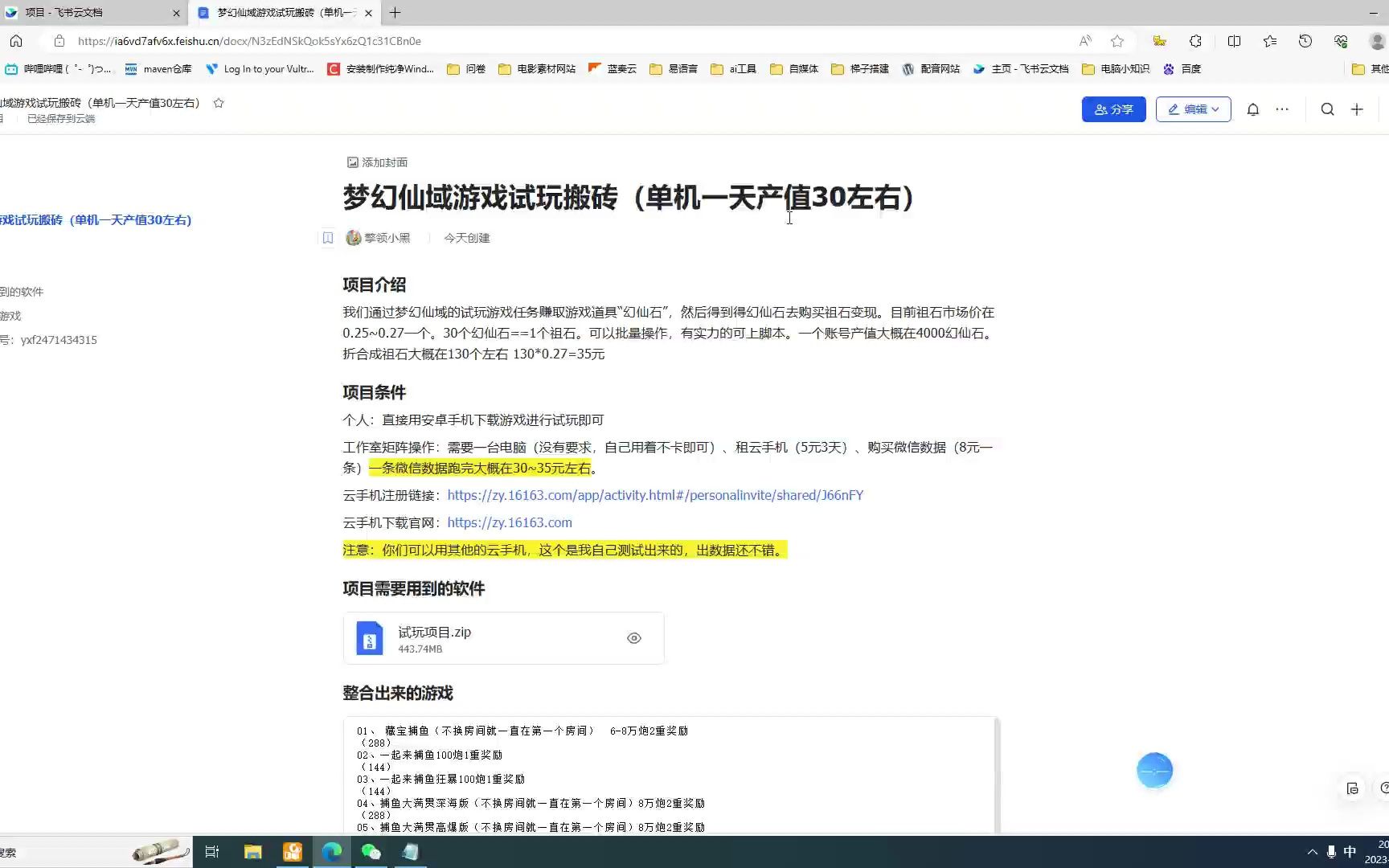Open the 电影素材网站 bookmark folder
Viewport: 1389px width, 868px height.
pyautogui.click(x=537, y=69)
